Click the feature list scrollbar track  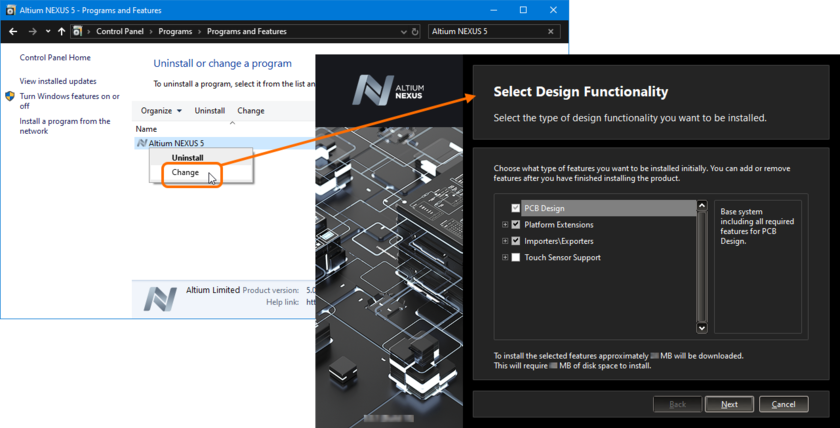pos(702,267)
